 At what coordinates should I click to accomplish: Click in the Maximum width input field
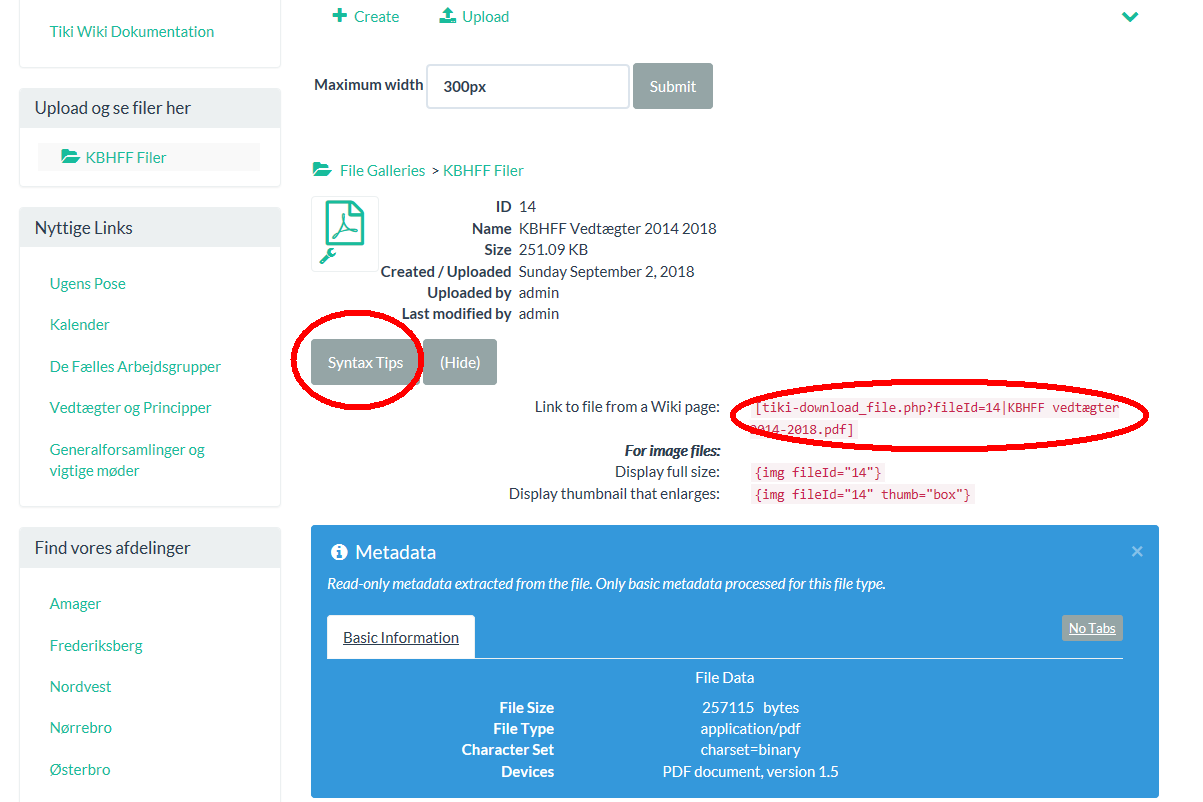(x=527, y=87)
